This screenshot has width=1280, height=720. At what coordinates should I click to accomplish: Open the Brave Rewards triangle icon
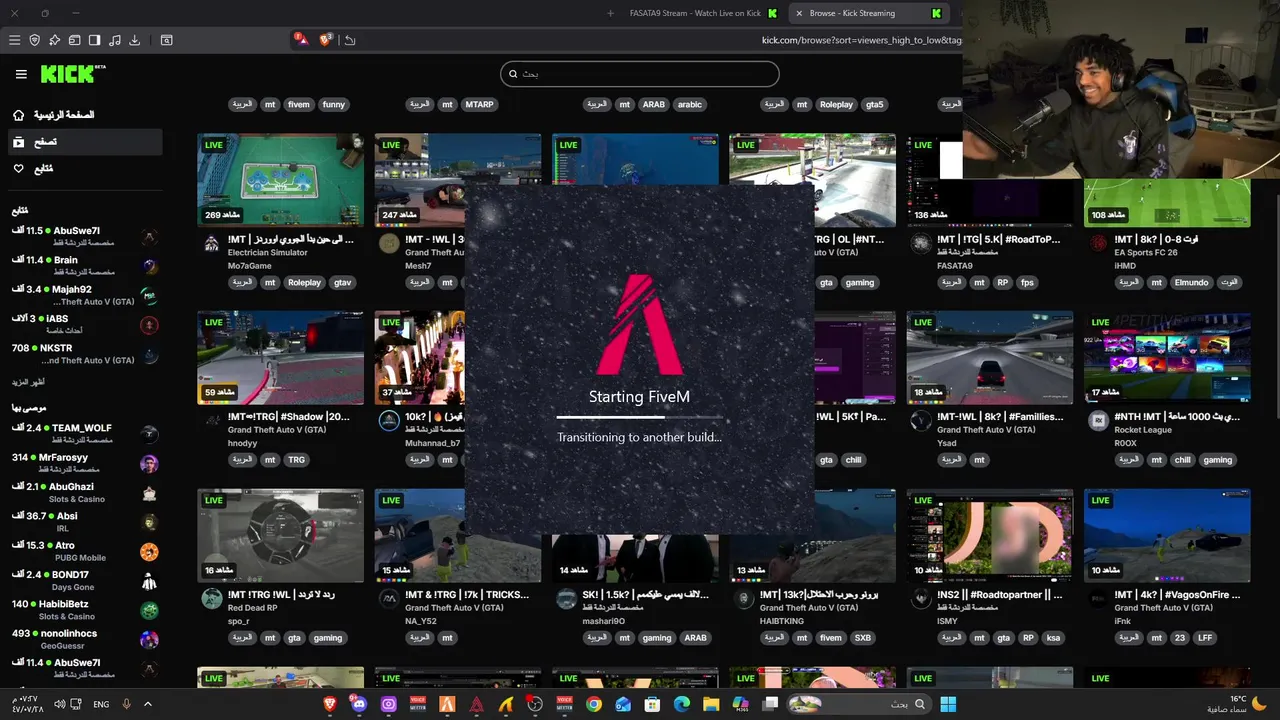point(301,39)
